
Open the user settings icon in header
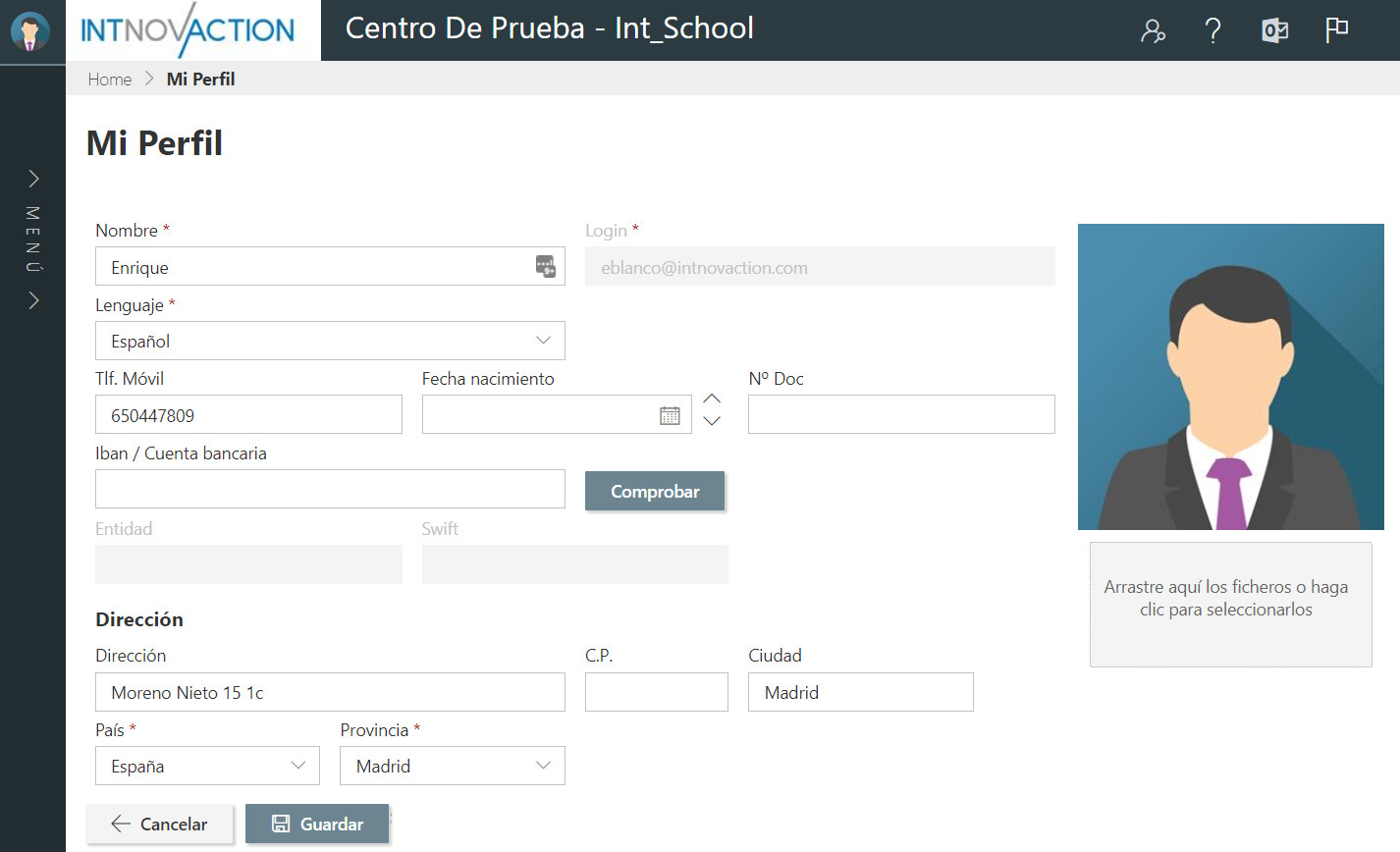[1153, 31]
